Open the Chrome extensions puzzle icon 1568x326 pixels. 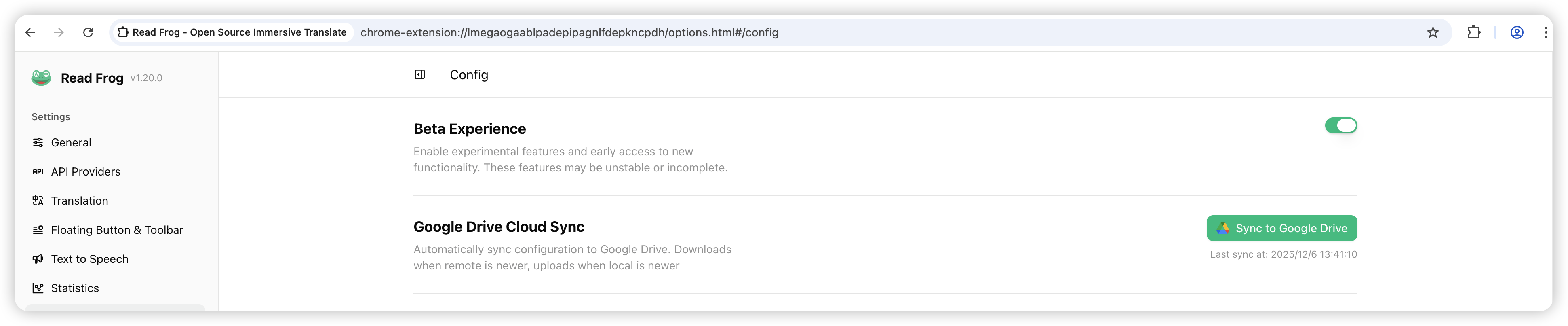coord(1474,32)
